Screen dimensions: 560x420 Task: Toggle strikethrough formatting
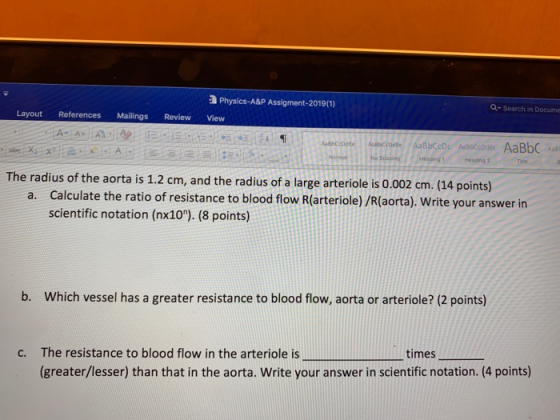[15, 150]
